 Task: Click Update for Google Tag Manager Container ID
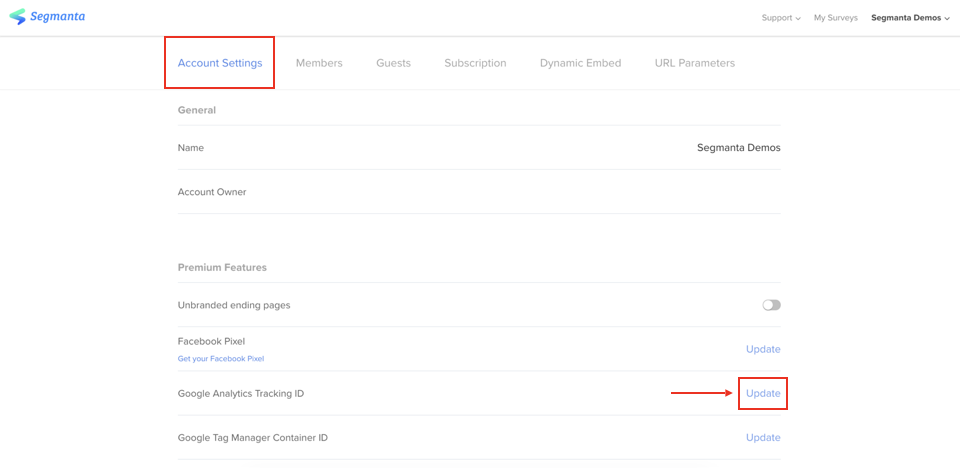coord(763,437)
